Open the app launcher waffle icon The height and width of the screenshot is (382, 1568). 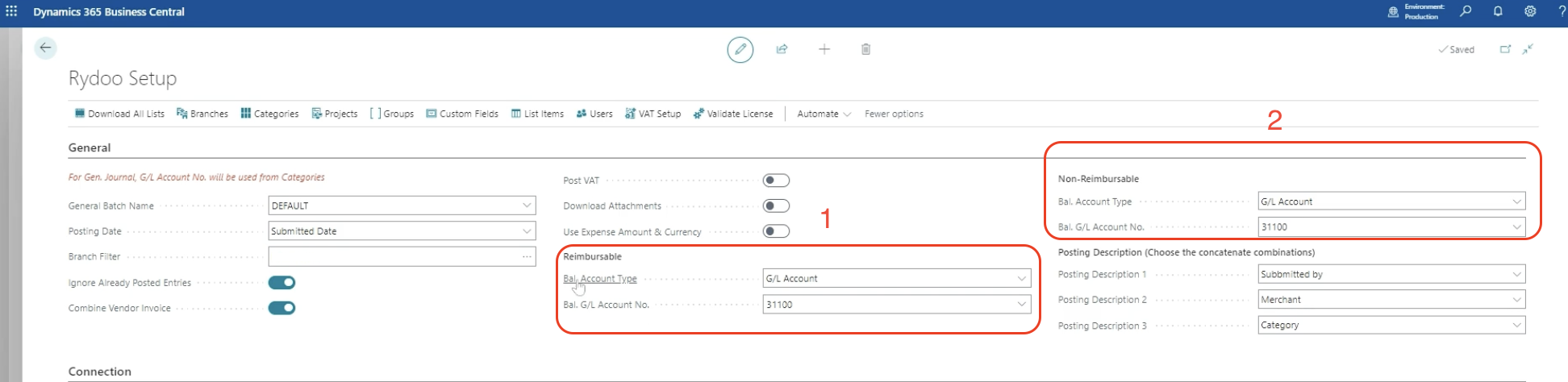pyautogui.click(x=11, y=11)
